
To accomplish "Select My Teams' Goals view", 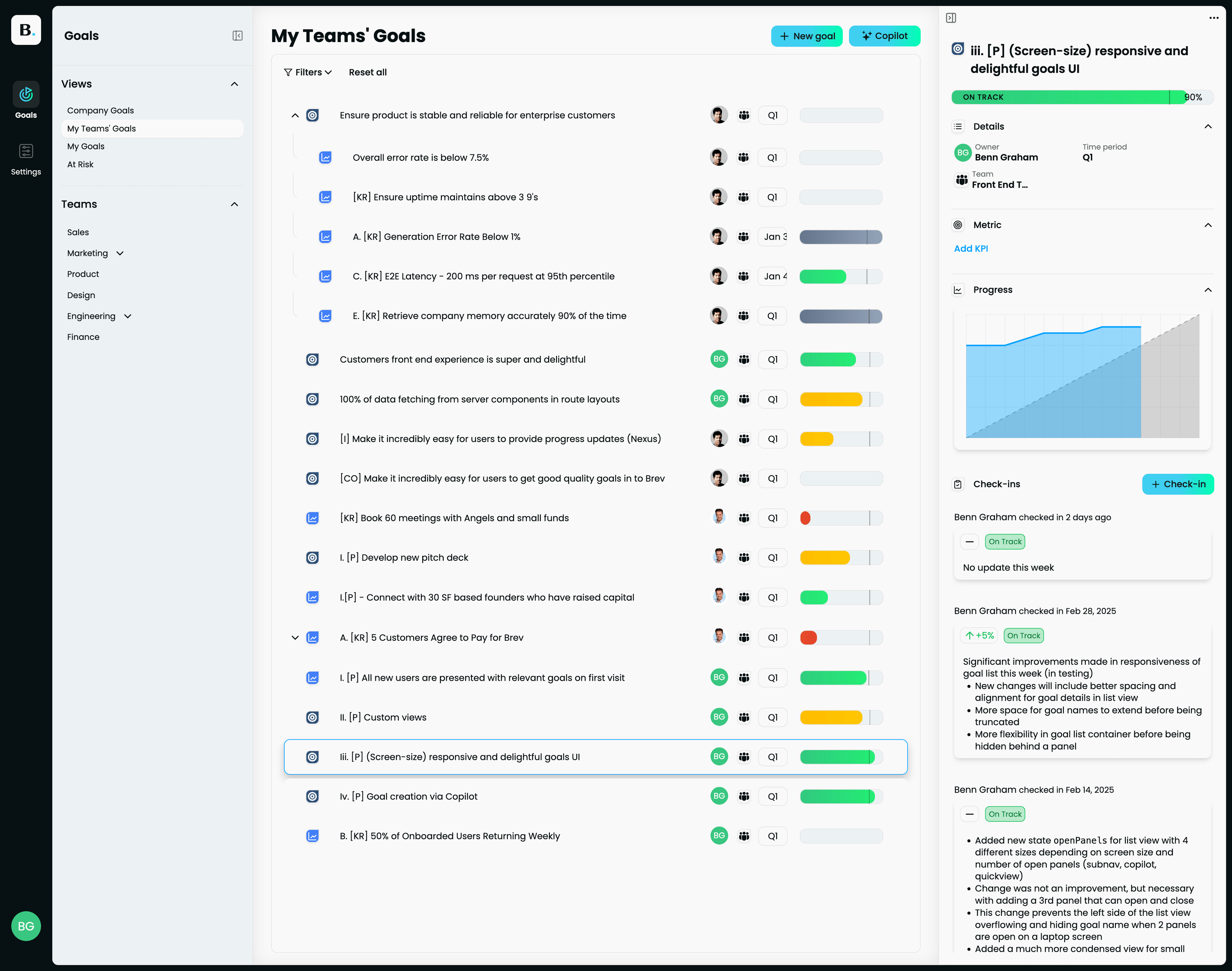I will point(152,128).
